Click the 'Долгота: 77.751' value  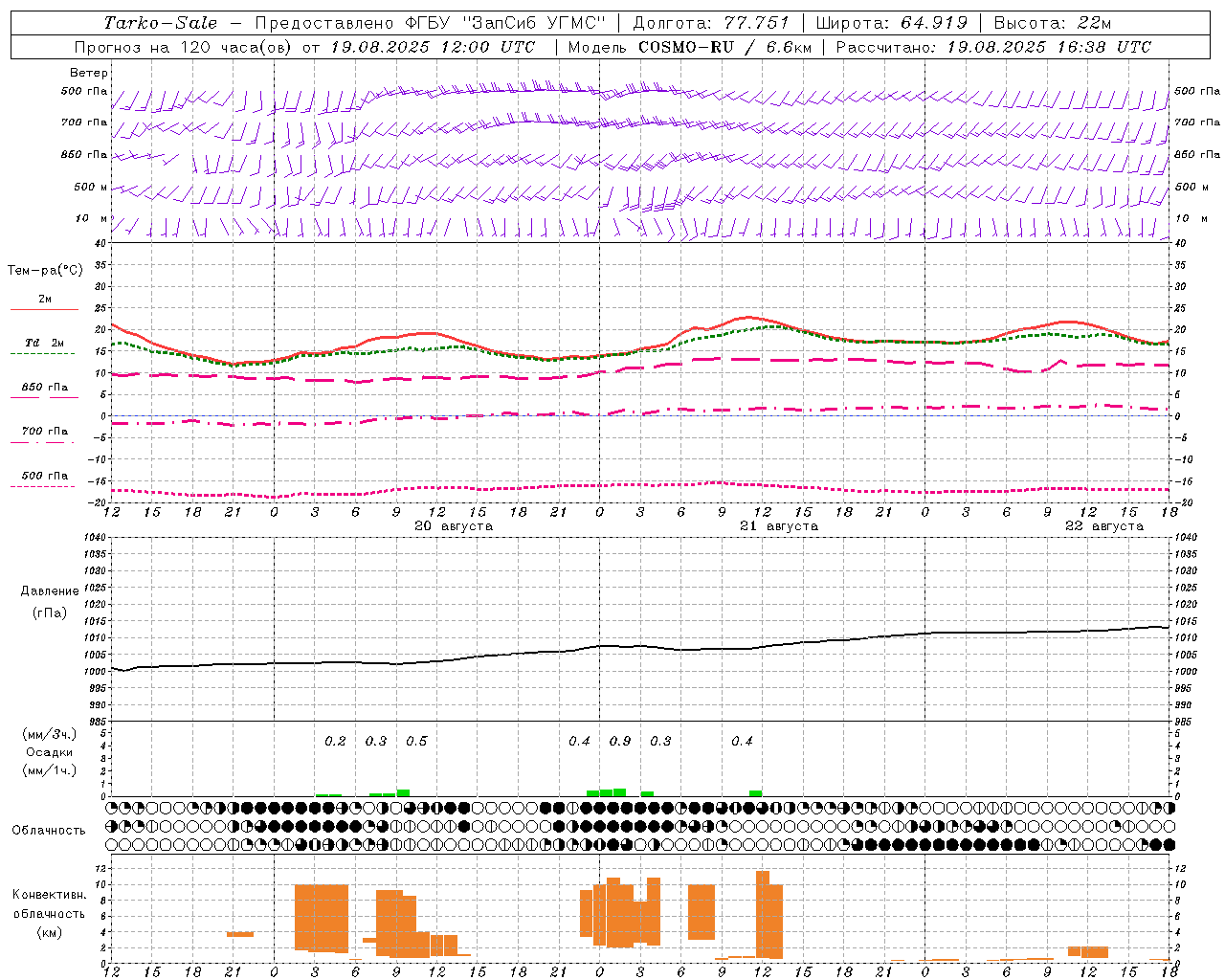point(711,23)
